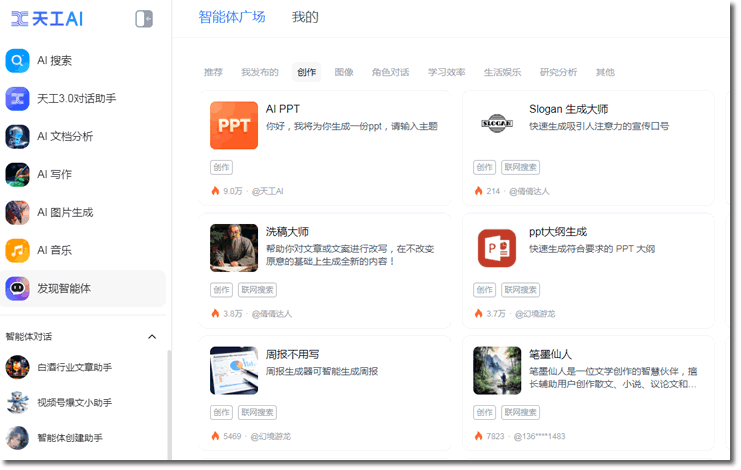Viewport: 741px width, 470px height.
Task: Switch to the 我的 tab
Action: pos(305,17)
